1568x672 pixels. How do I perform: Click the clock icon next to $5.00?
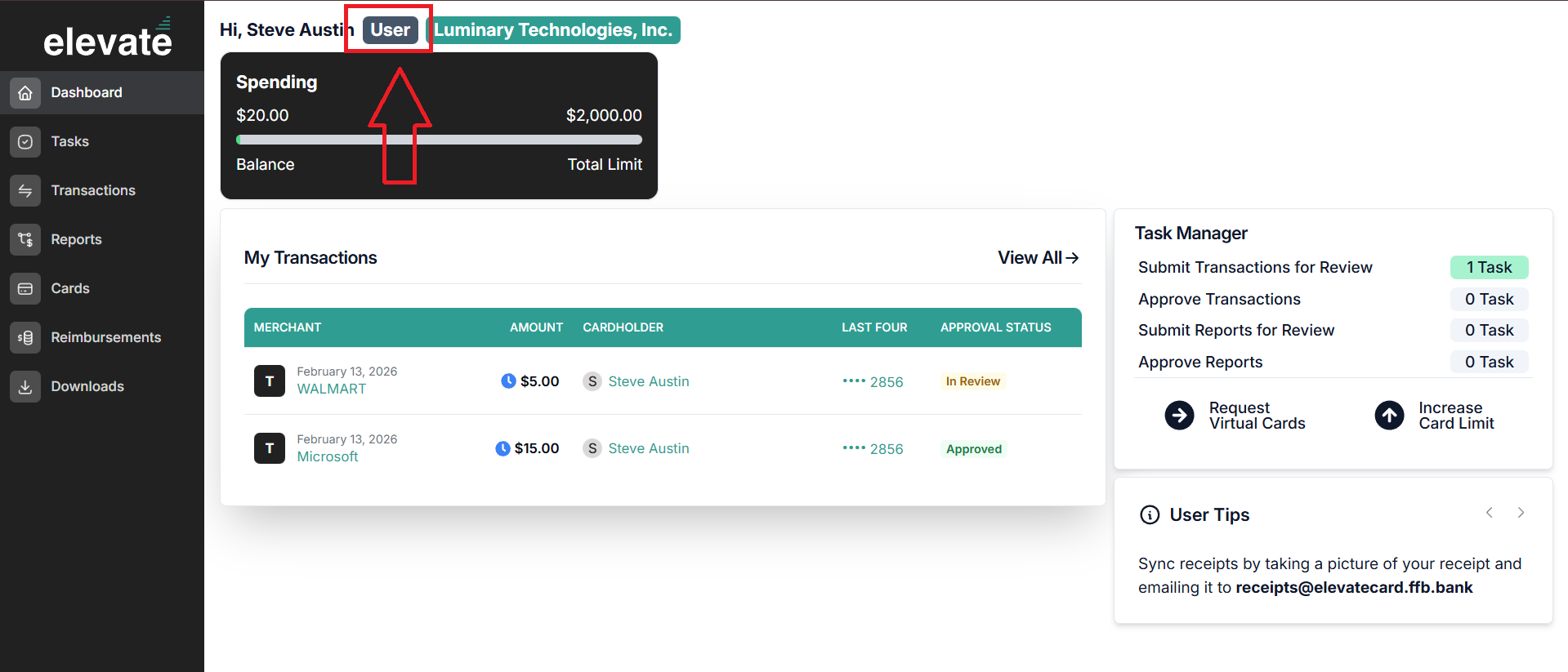coord(508,381)
